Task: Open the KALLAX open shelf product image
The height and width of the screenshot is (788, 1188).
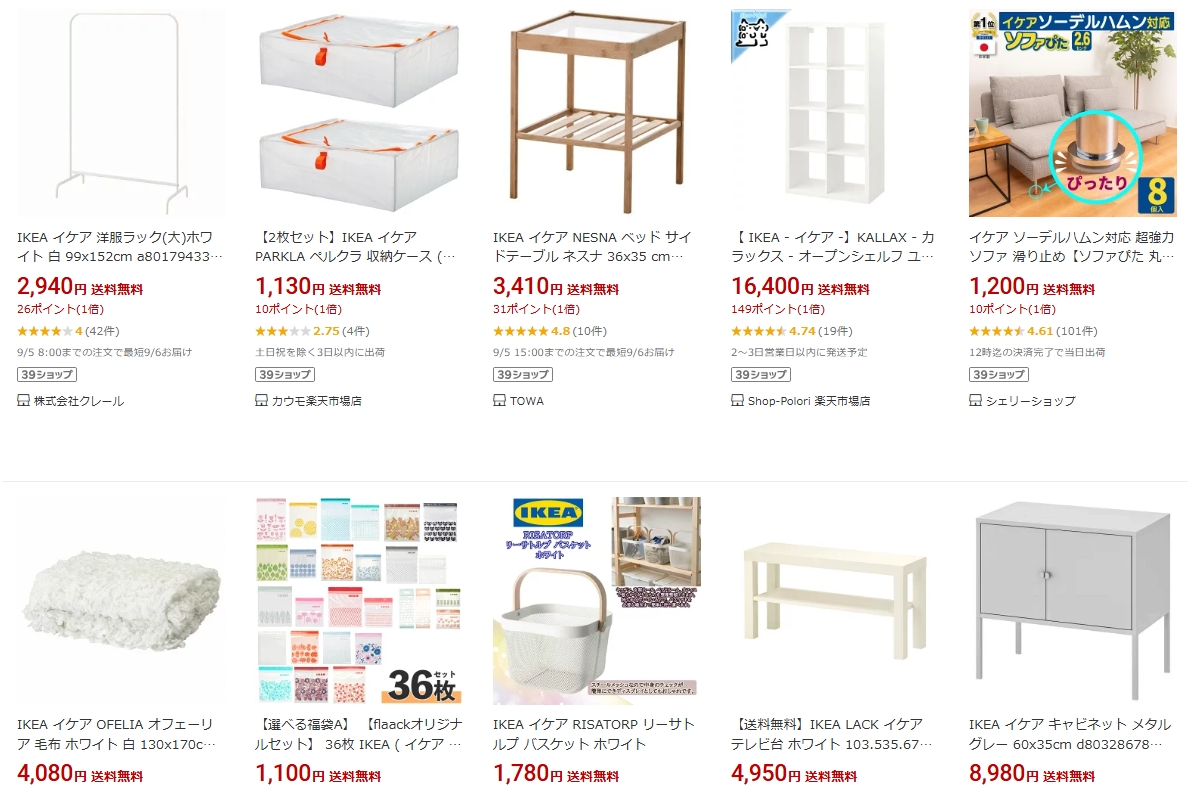Action: [x=835, y=113]
